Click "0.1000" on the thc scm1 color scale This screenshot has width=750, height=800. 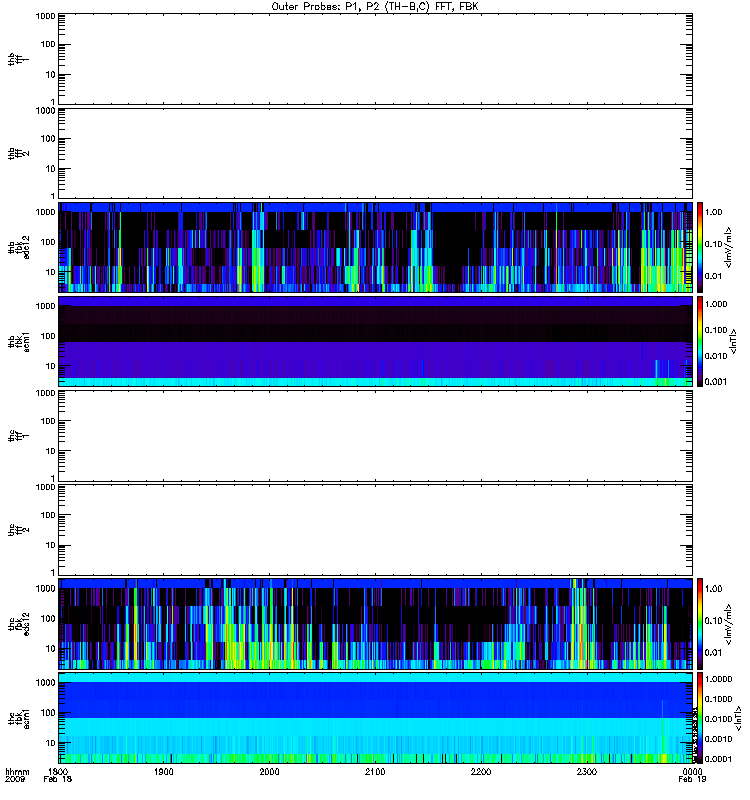click(x=718, y=699)
